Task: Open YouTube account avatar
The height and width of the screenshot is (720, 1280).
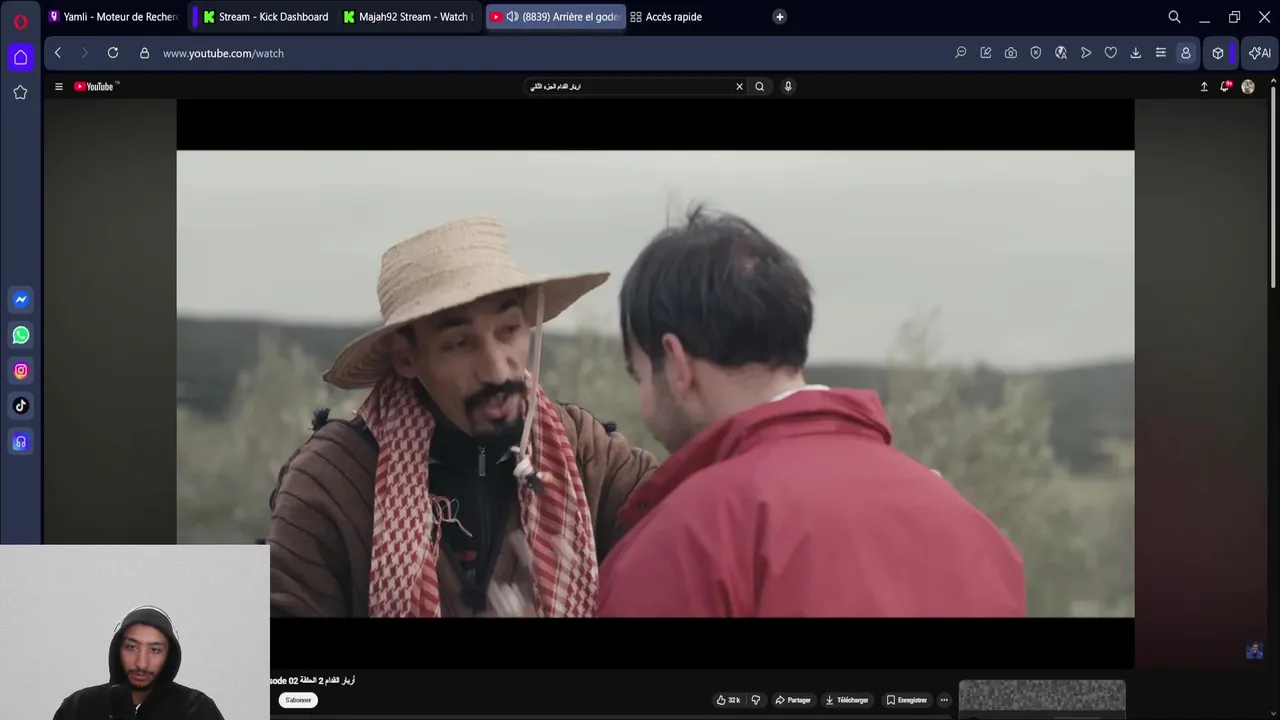Action: click(1248, 87)
